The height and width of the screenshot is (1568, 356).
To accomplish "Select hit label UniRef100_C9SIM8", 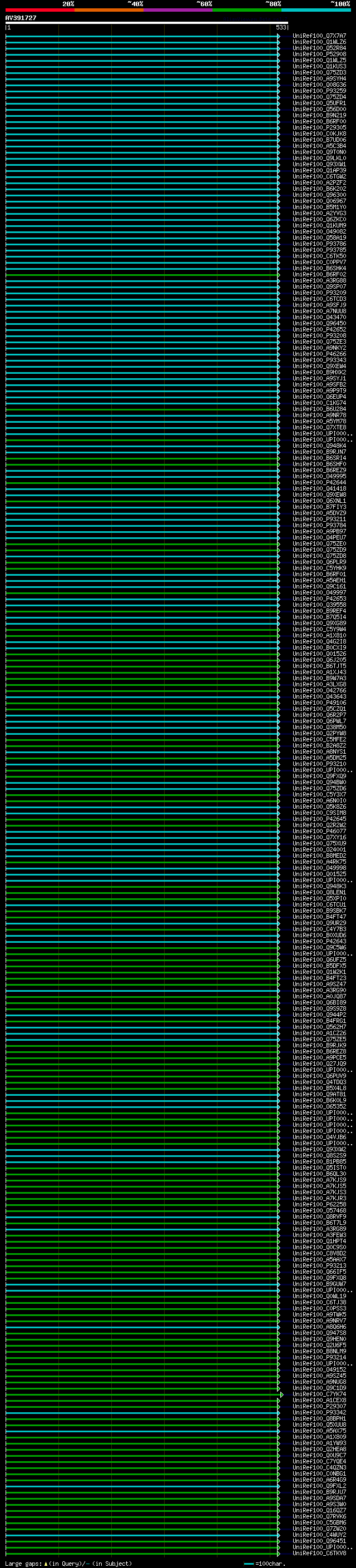I will click(319, 813).
